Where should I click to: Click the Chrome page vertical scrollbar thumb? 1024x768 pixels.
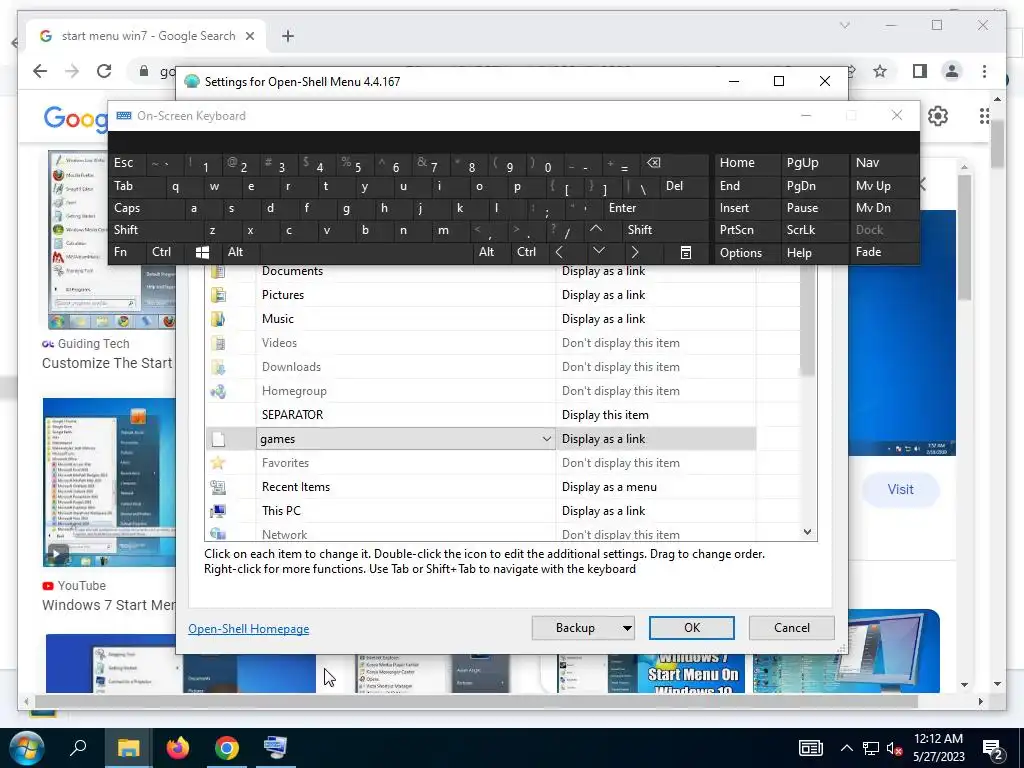pyautogui.click(x=997, y=144)
